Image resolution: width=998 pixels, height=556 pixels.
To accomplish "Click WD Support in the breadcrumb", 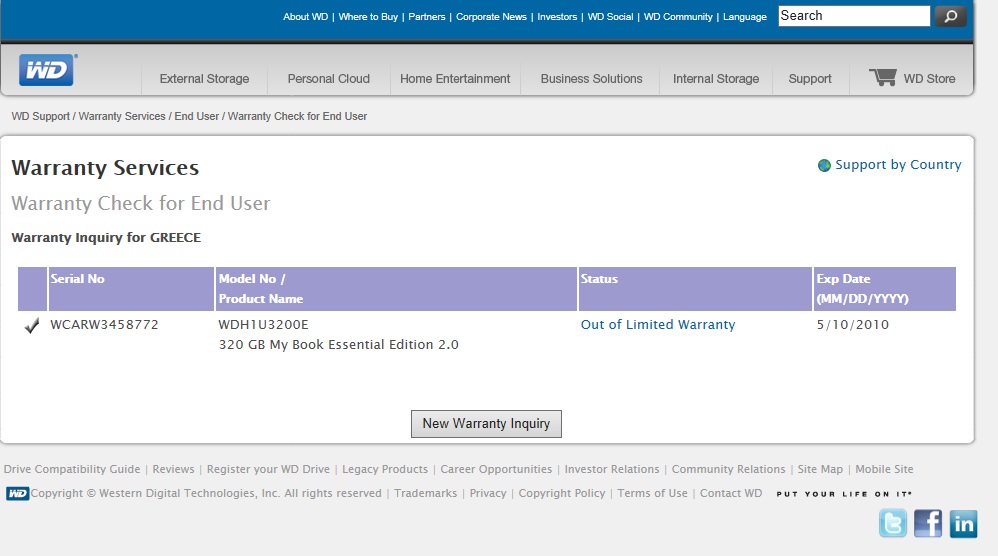I will pos(41,116).
